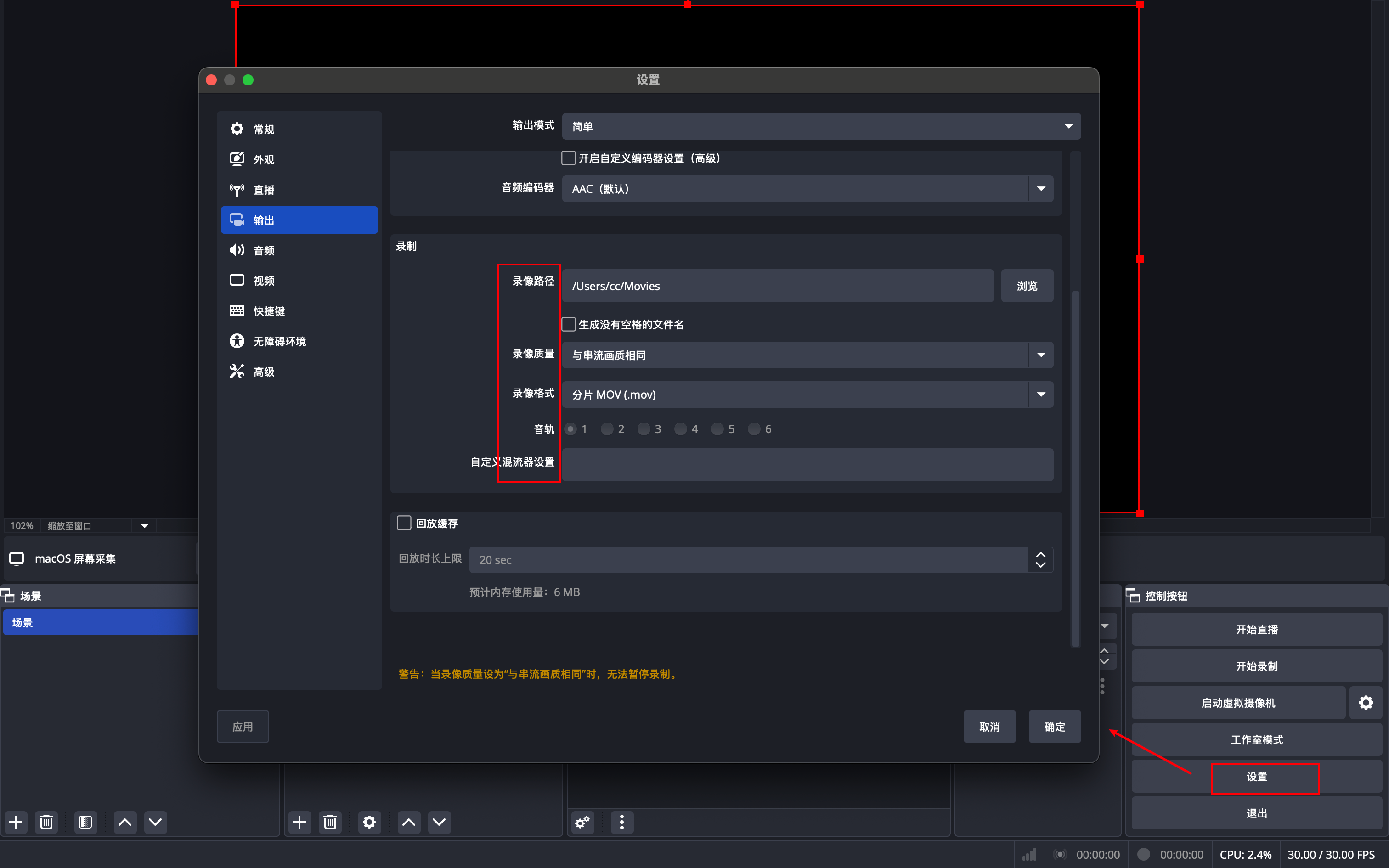Expand the 录像格式 dropdown
The width and height of the screenshot is (1389, 868).
tap(807, 395)
